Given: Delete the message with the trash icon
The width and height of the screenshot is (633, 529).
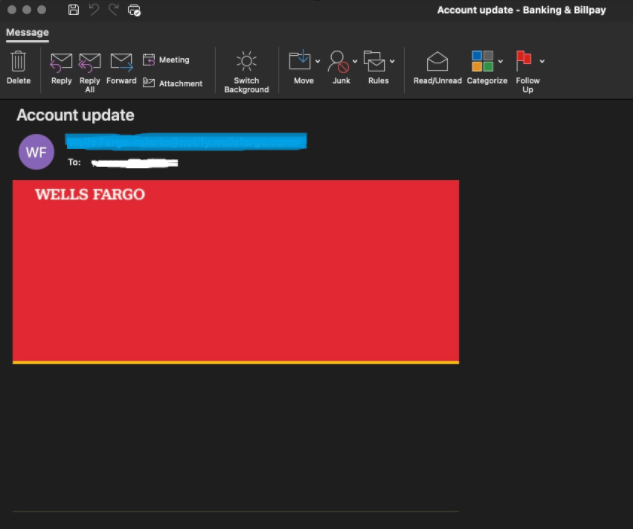Looking at the screenshot, I should click(x=18, y=67).
